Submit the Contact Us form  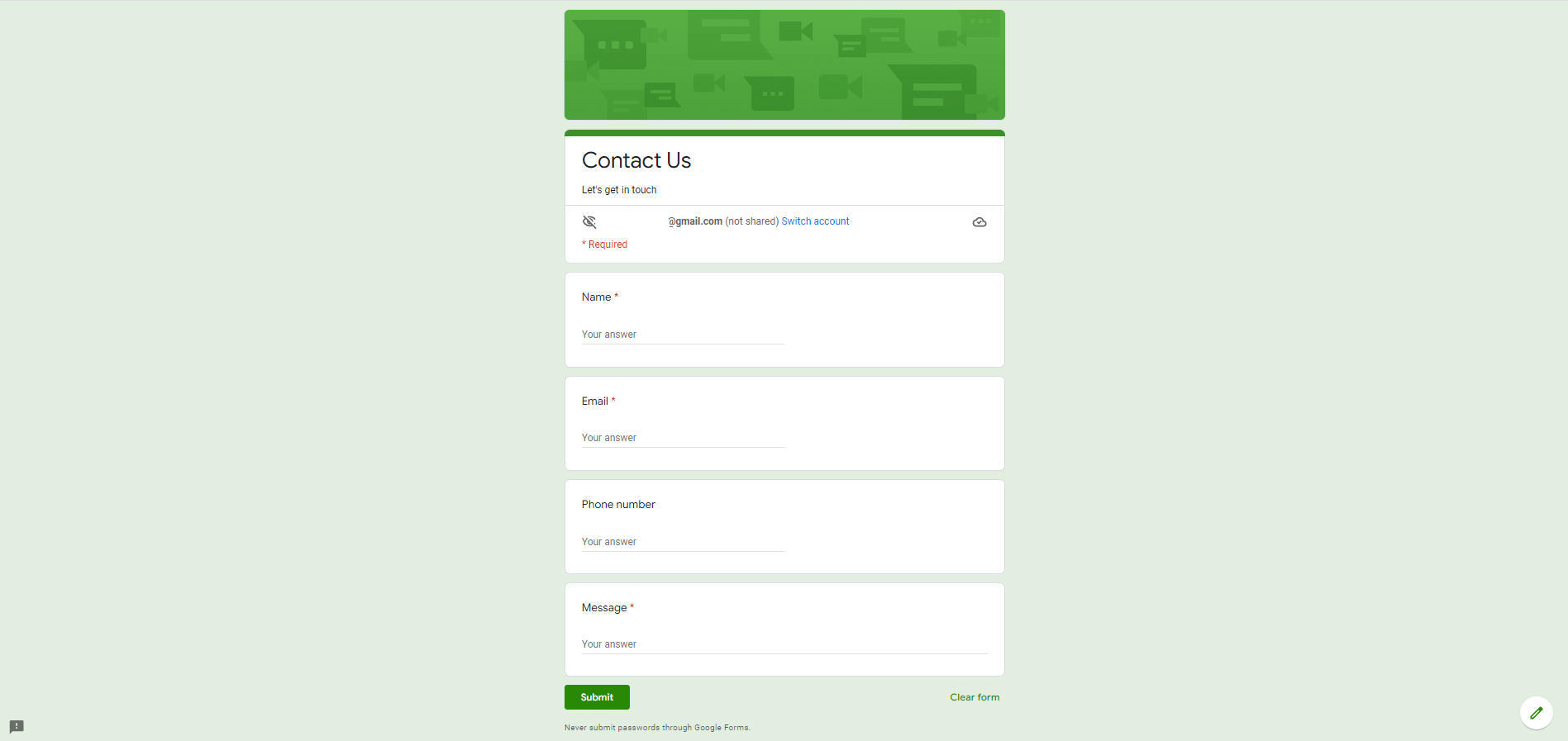pos(597,697)
